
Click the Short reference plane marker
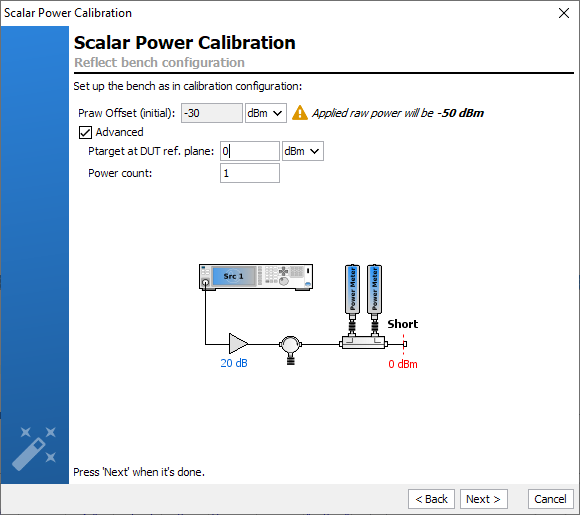tap(404, 344)
